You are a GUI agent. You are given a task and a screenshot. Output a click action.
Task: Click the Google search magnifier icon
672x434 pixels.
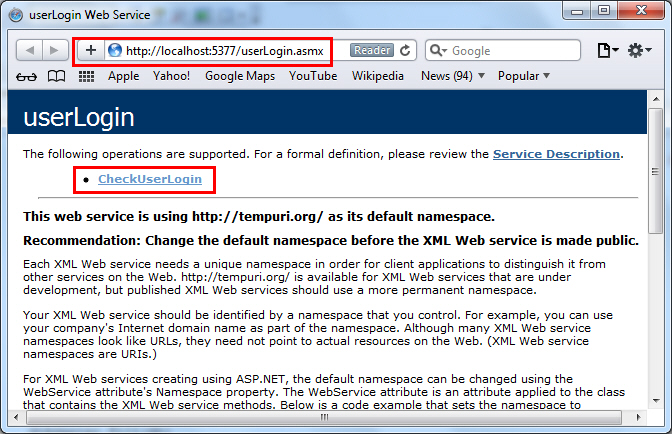pyautogui.click(x=438, y=51)
